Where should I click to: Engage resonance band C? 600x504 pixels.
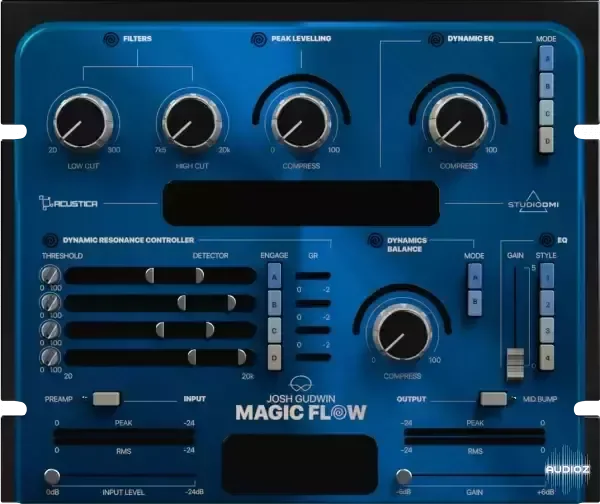(x=274, y=331)
